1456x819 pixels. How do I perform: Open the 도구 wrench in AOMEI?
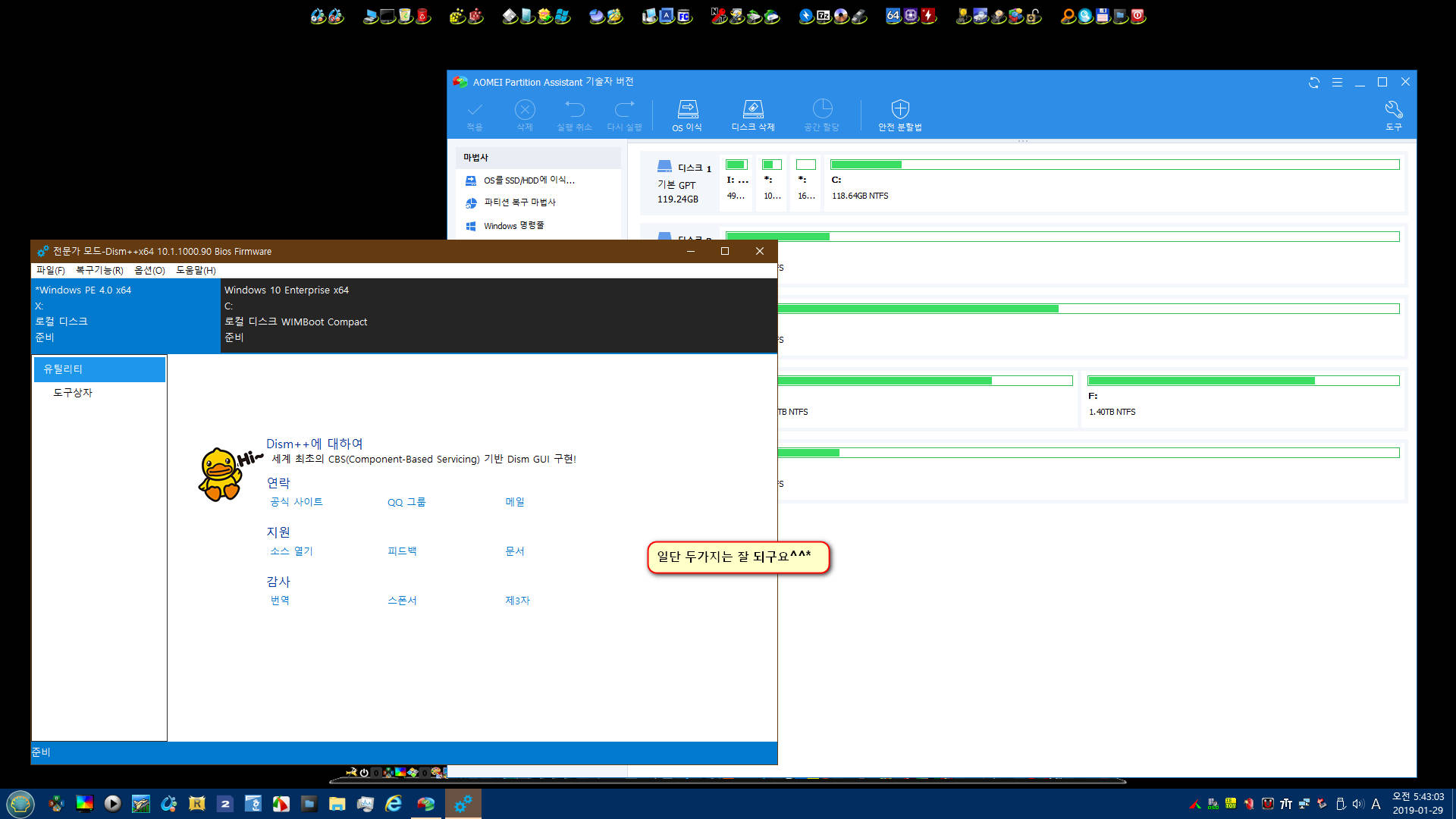[1394, 115]
